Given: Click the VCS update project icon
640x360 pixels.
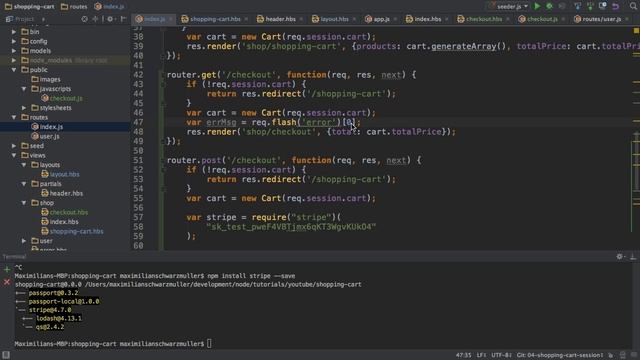Looking at the screenshot, I should [x=578, y=6].
